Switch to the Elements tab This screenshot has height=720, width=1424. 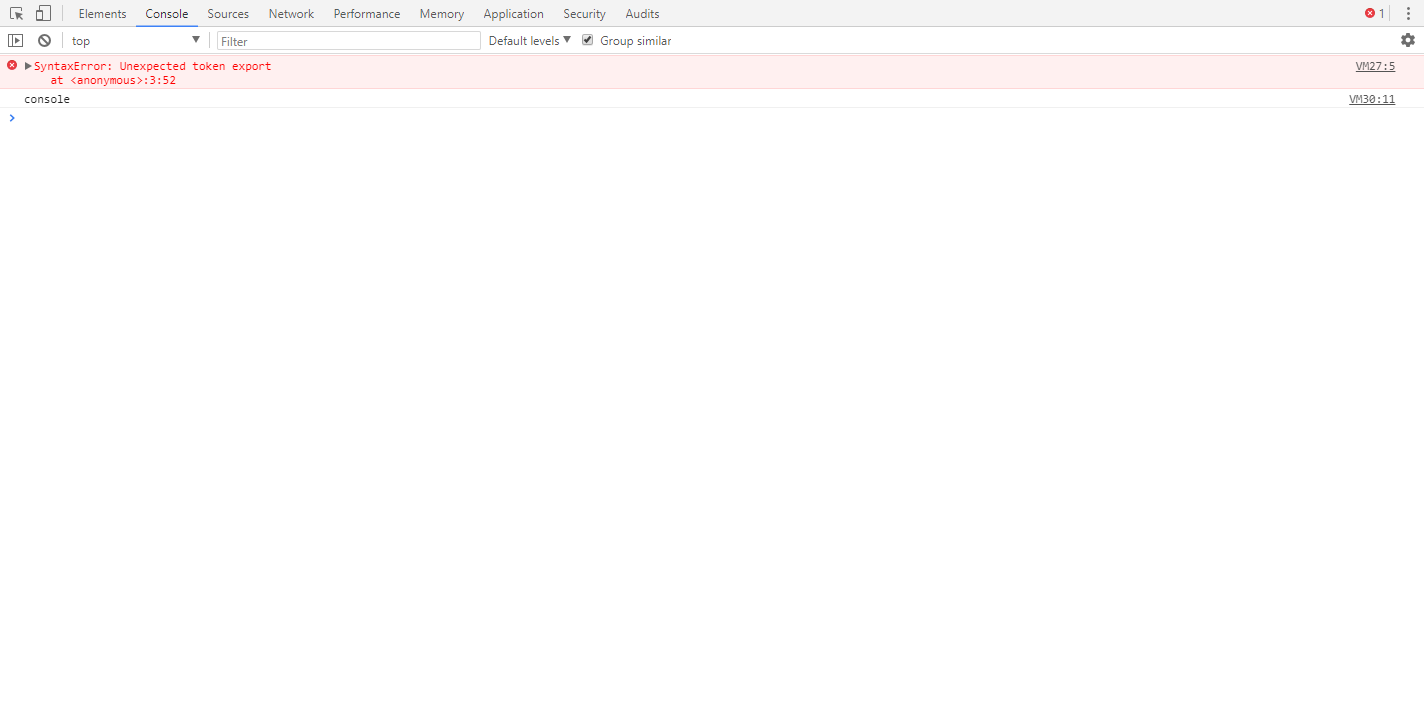(102, 13)
